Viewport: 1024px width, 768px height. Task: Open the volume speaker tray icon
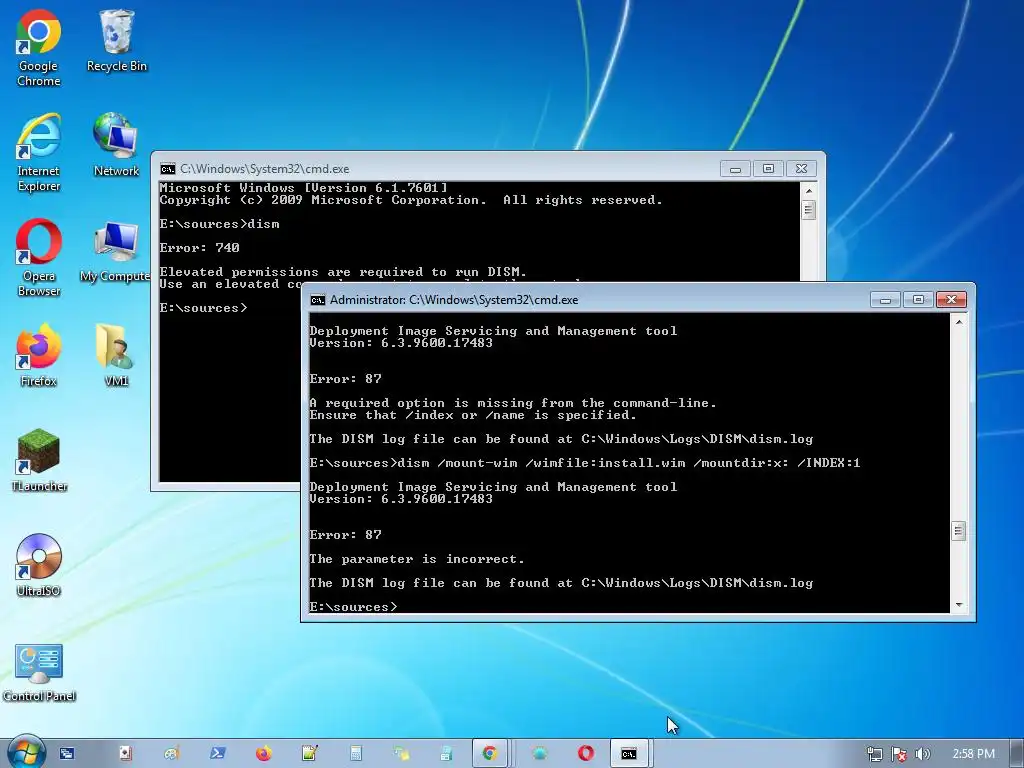922,754
